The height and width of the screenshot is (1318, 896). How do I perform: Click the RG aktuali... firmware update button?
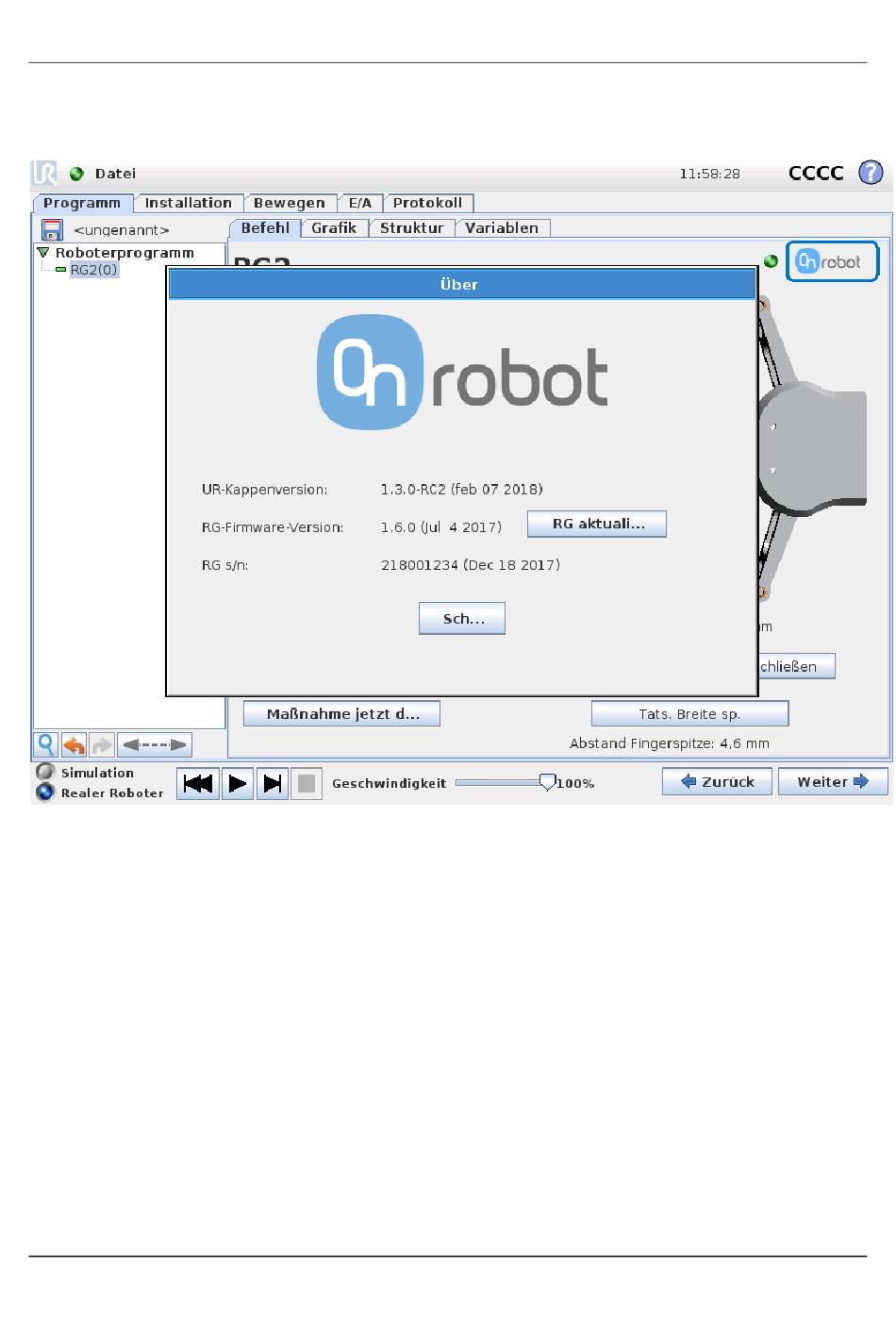click(x=597, y=525)
